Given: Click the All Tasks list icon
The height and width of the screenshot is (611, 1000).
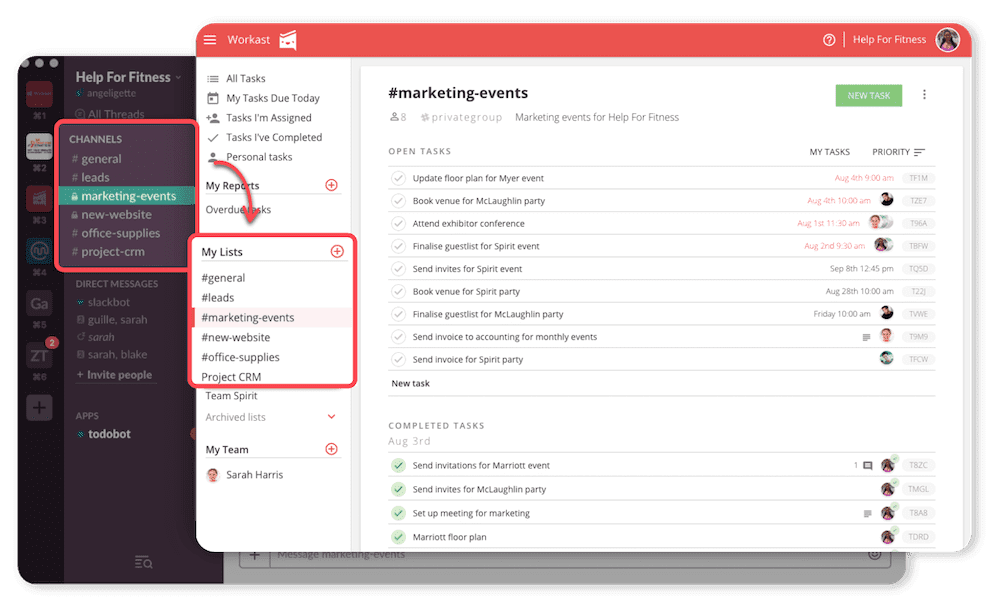Looking at the screenshot, I should [x=213, y=78].
